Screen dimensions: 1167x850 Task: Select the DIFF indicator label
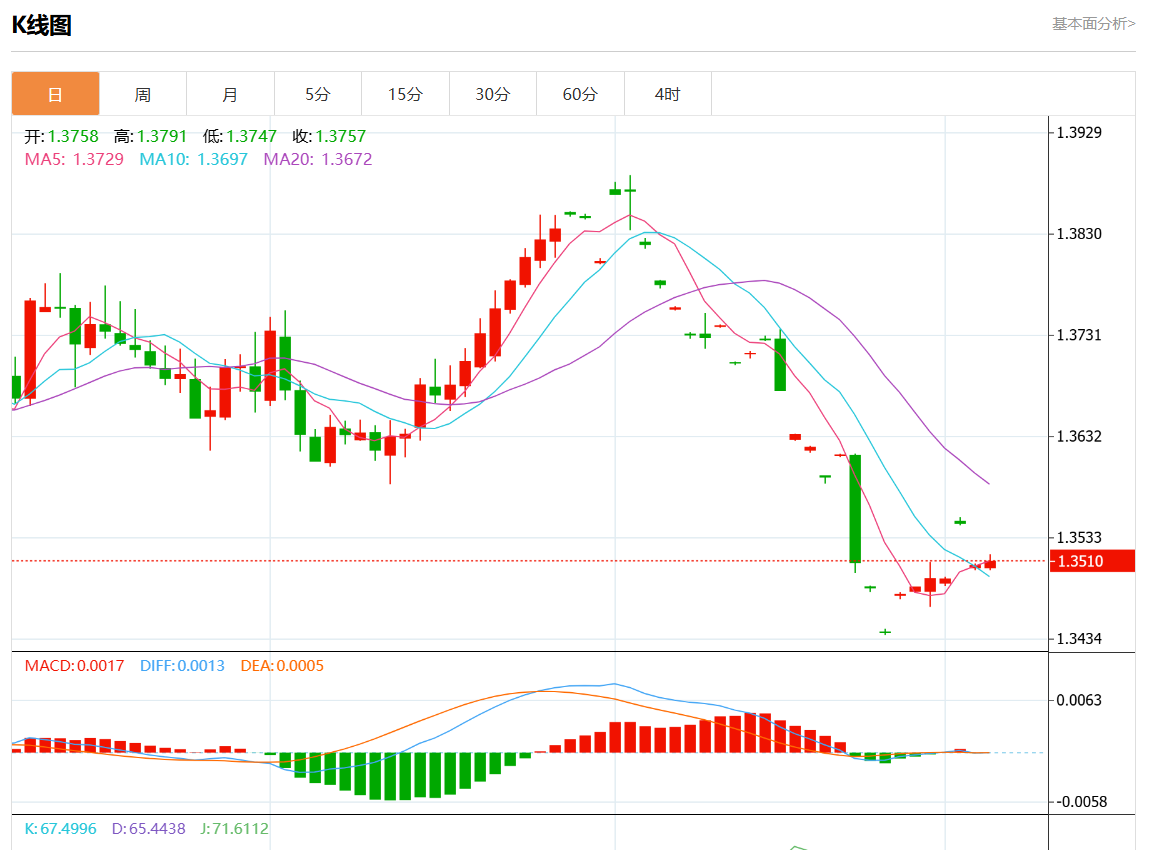182,666
